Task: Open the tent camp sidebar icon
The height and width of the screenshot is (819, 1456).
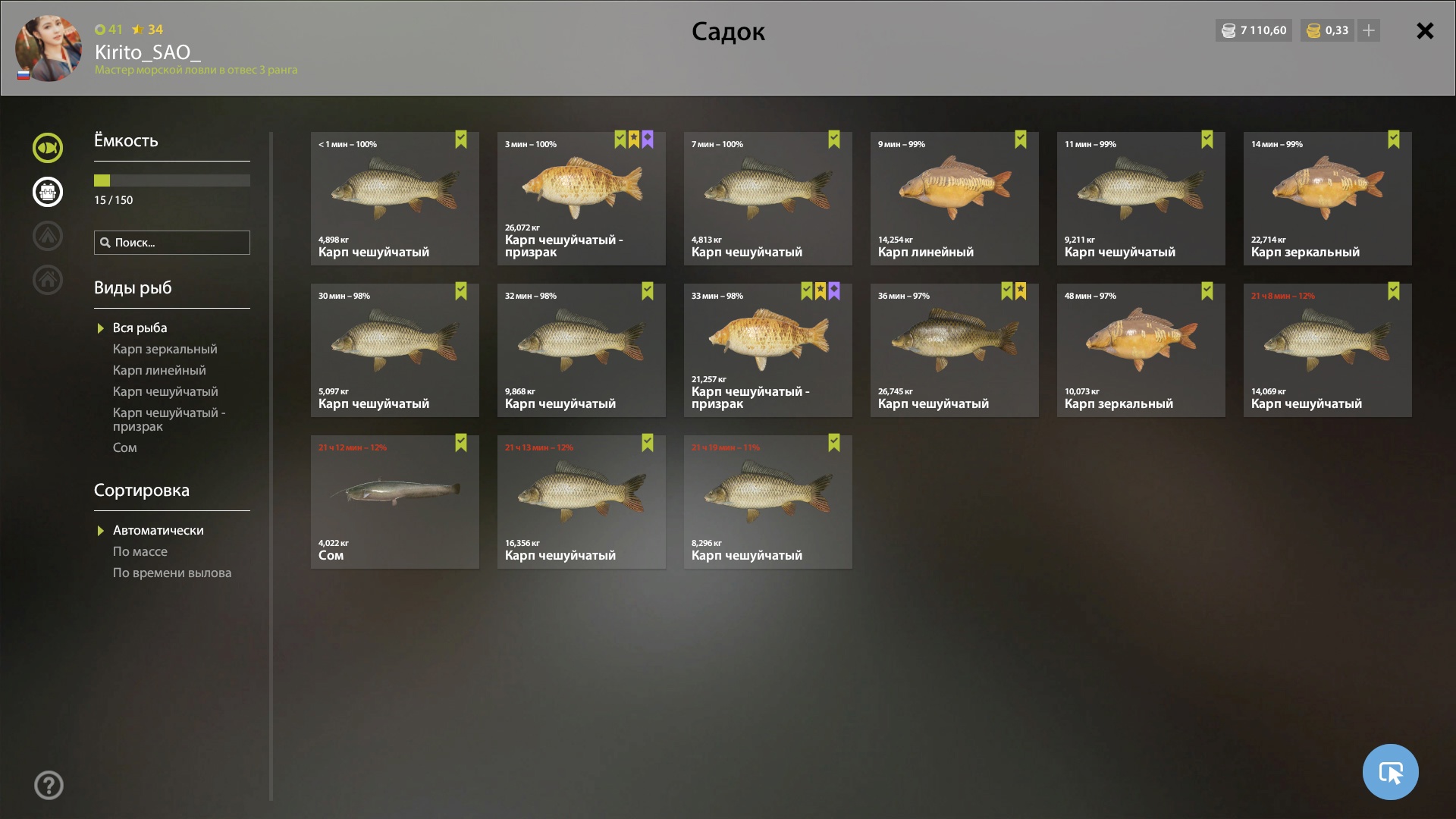Action: (47, 236)
